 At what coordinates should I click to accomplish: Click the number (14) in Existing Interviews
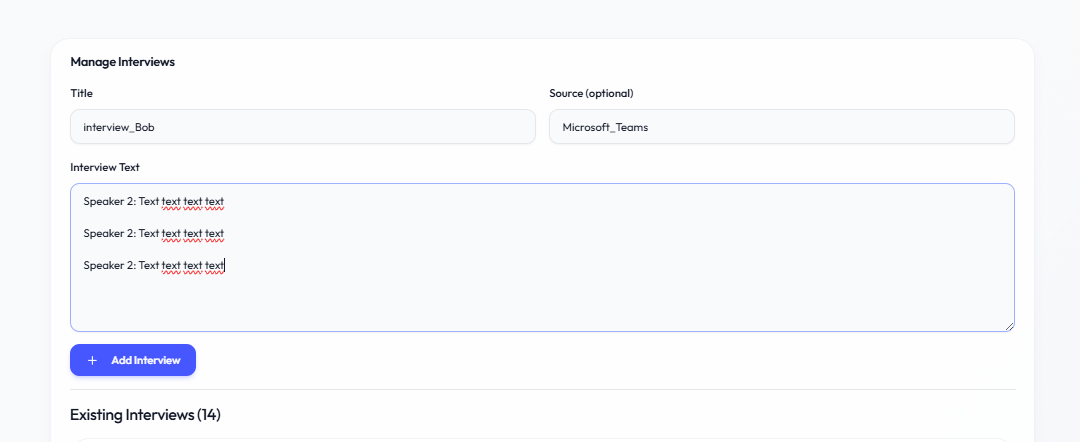pyautogui.click(x=208, y=415)
